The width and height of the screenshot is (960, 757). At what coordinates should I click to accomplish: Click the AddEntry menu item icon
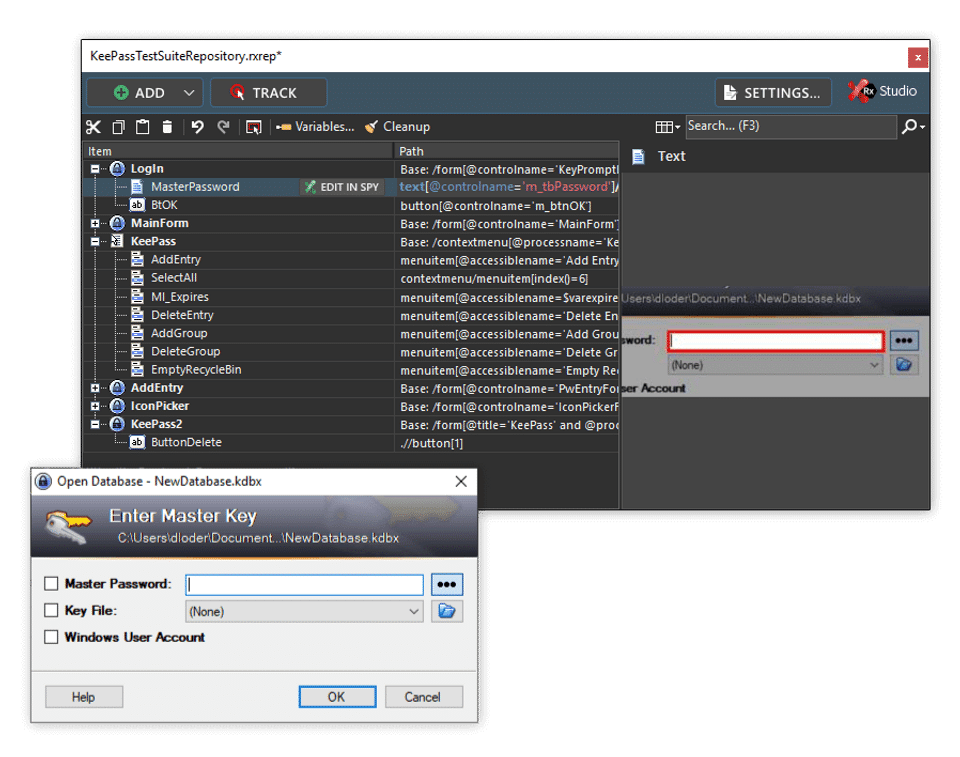click(x=138, y=259)
